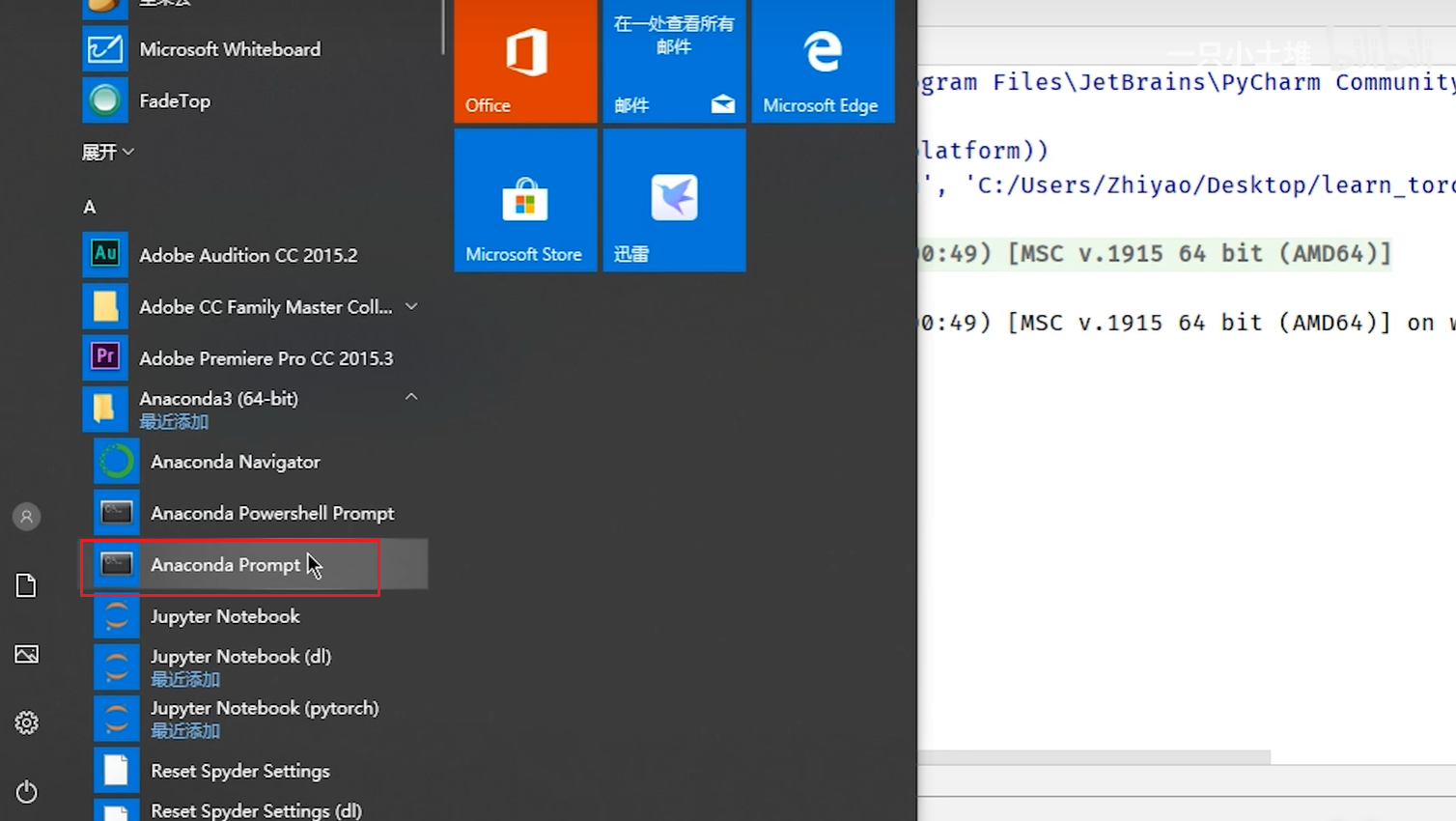Viewport: 1456px width, 821px height.
Task: Click the learn_torch path text in PyCharm
Action: pos(1211,184)
